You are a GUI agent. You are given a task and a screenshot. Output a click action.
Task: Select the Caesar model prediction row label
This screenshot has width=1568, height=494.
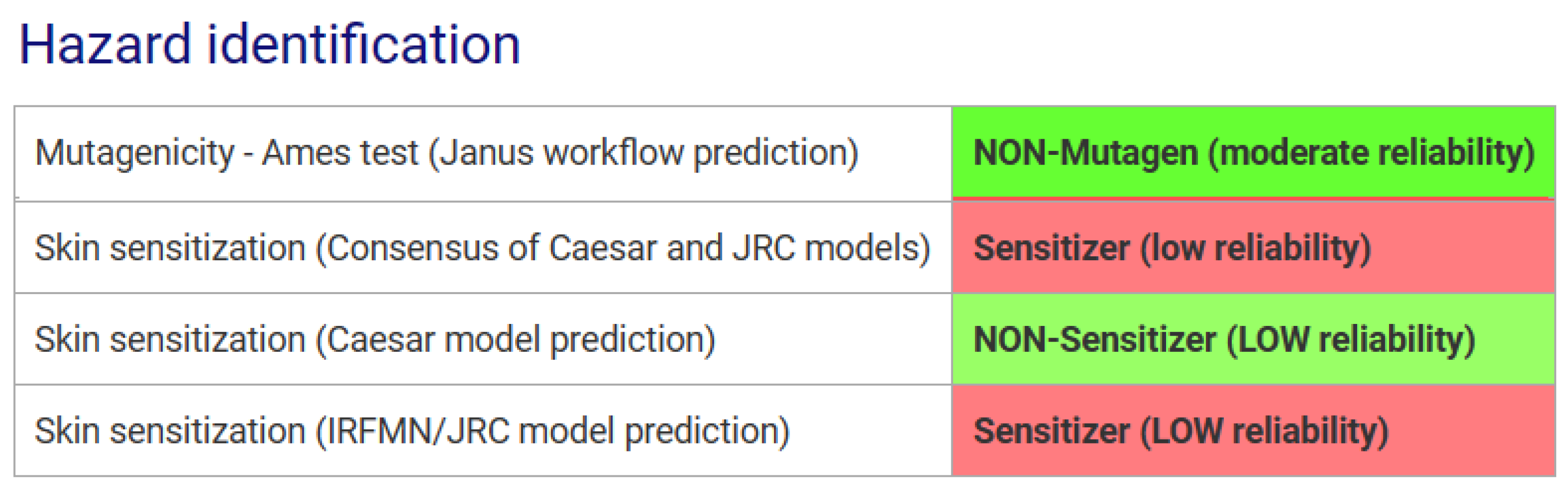click(x=374, y=339)
